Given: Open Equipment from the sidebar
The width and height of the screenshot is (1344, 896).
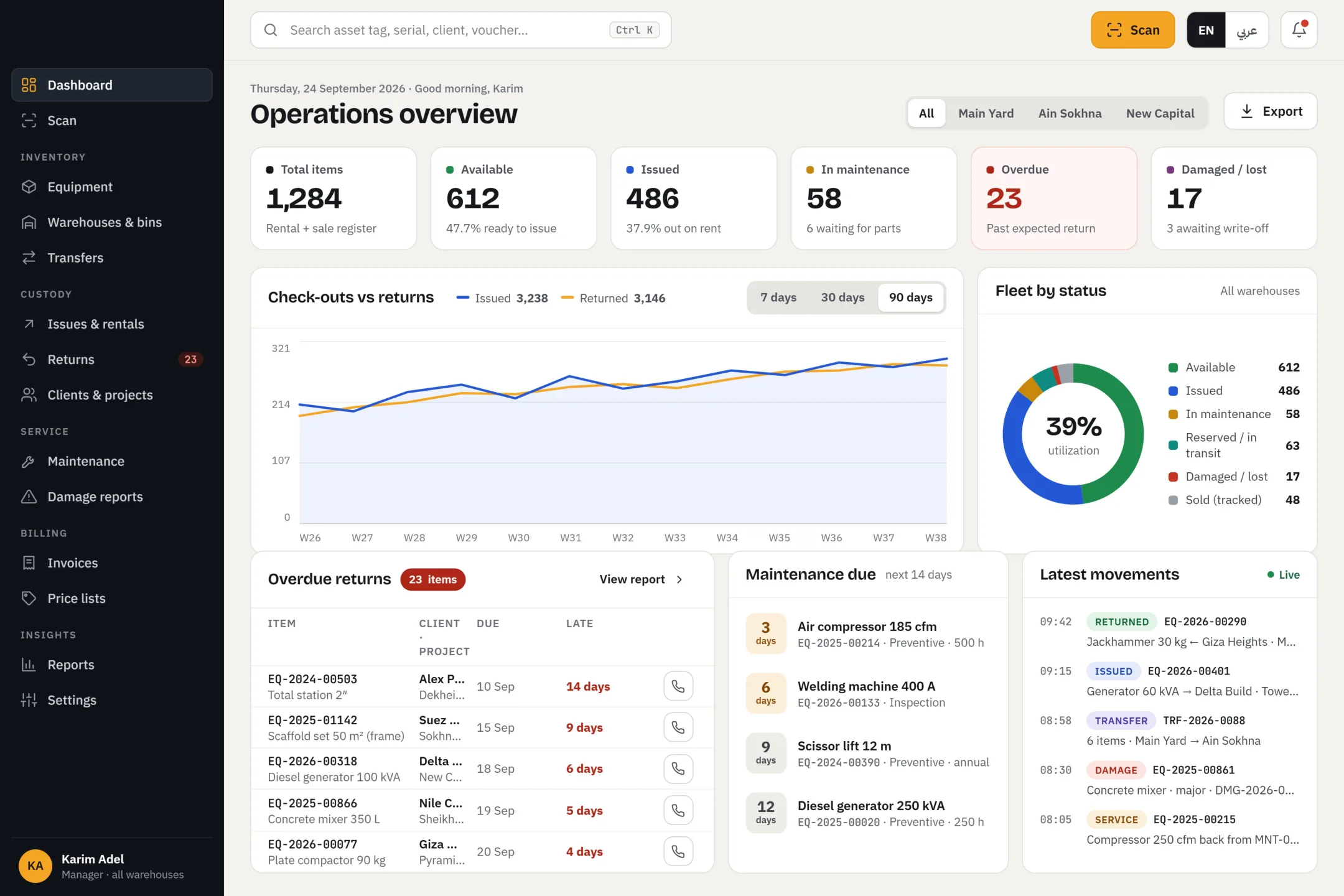Looking at the screenshot, I should pyautogui.click(x=112, y=187).
